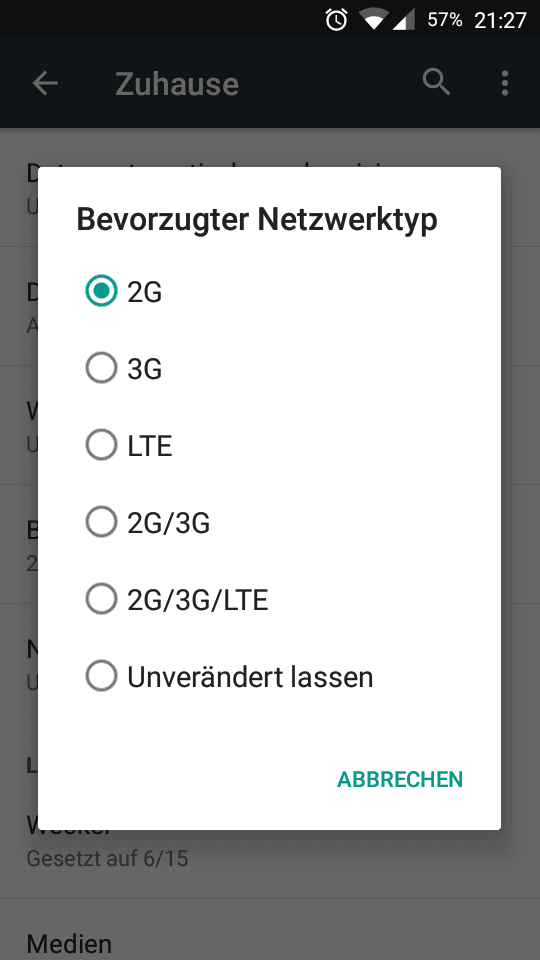The width and height of the screenshot is (540, 960).
Task: Select the 2G radio button
Action: (101, 291)
